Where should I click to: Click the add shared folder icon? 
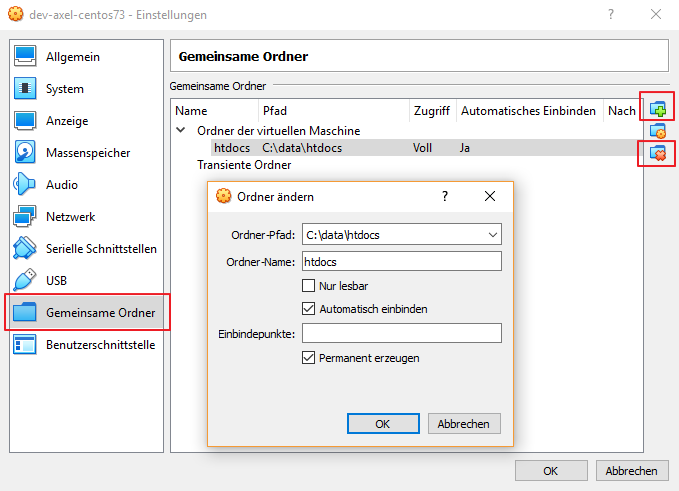658,109
